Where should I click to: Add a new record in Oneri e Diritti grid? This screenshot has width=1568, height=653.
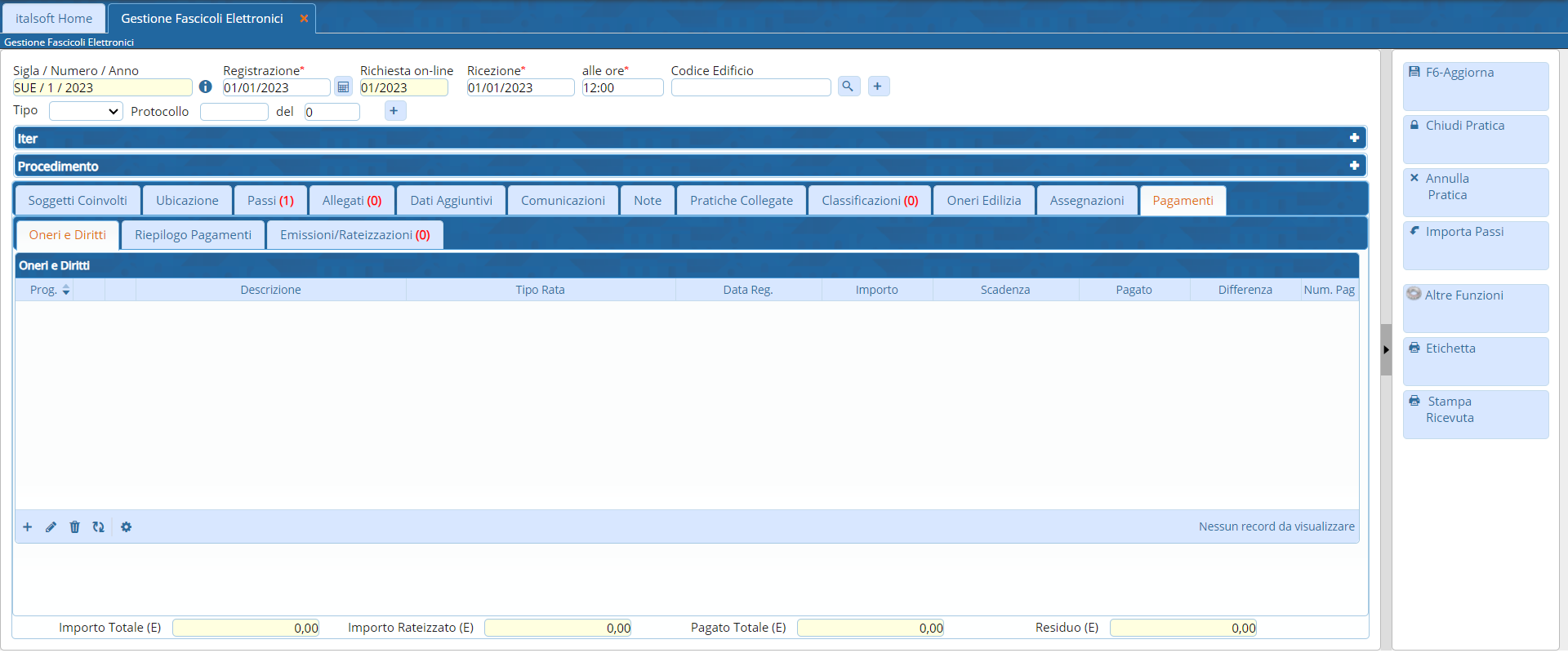point(27,527)
